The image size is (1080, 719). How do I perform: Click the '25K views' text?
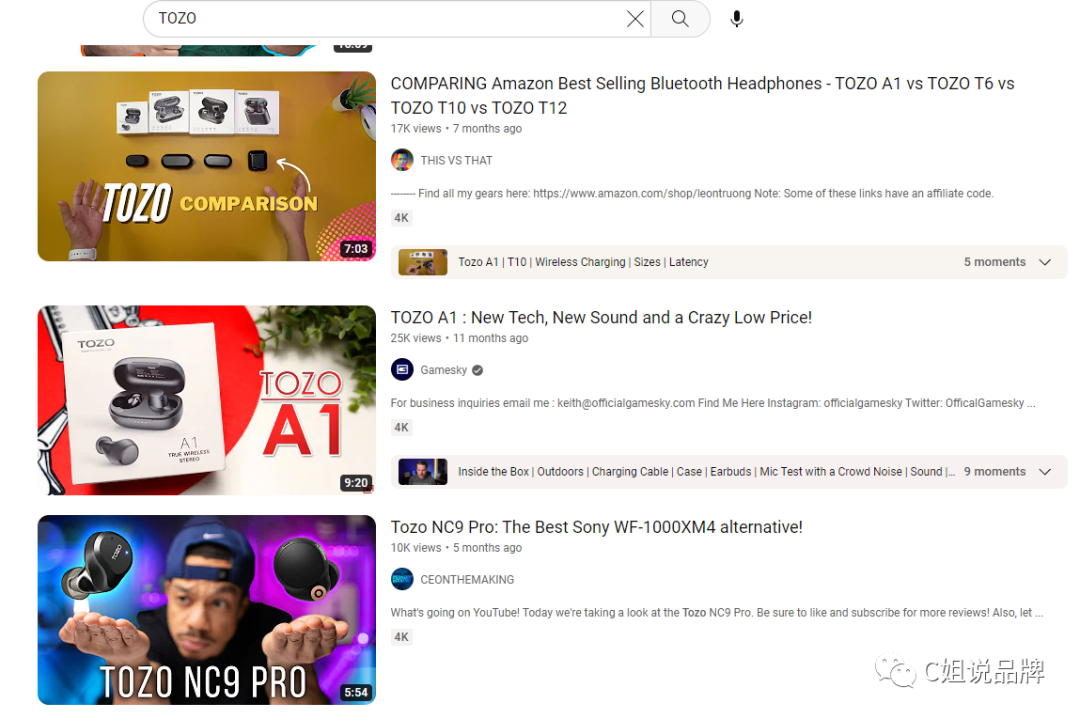[416, 338]
